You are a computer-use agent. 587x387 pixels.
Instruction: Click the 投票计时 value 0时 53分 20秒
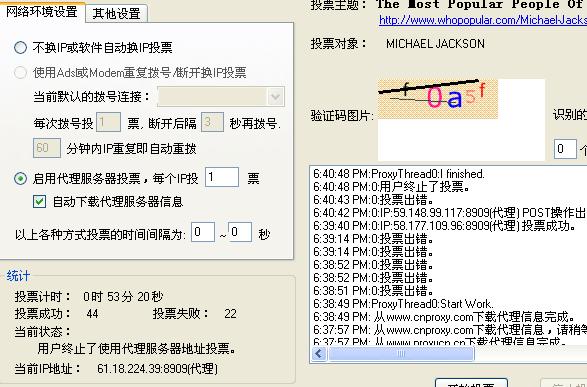[123, 297]
